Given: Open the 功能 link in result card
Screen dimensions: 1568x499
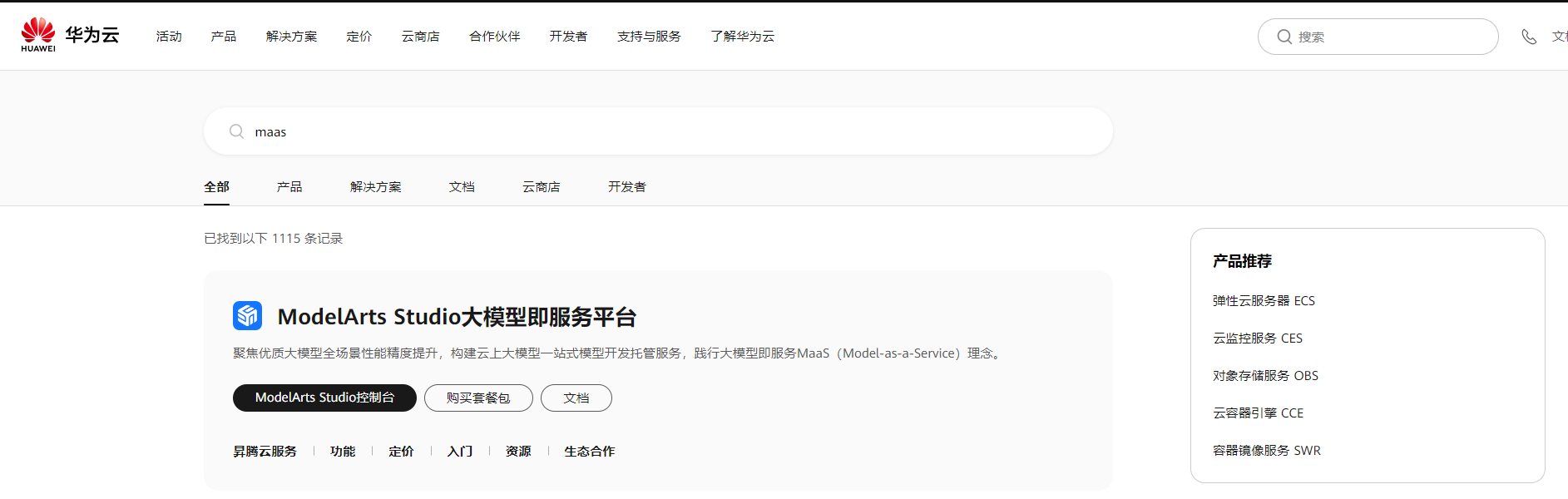Looking at the screenshot, I should (343, 451).
